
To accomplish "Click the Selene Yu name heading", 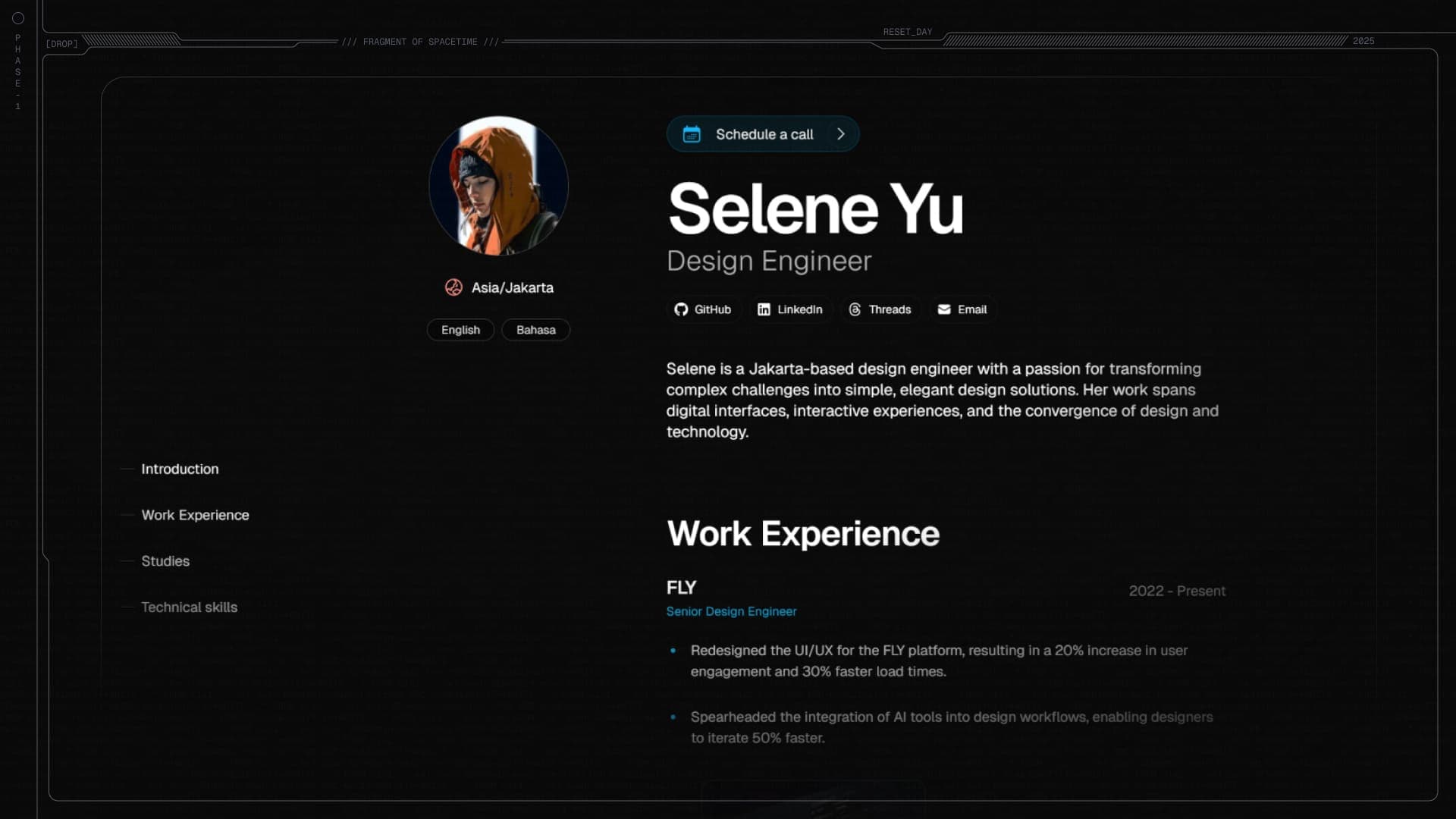I will (815, 209).
